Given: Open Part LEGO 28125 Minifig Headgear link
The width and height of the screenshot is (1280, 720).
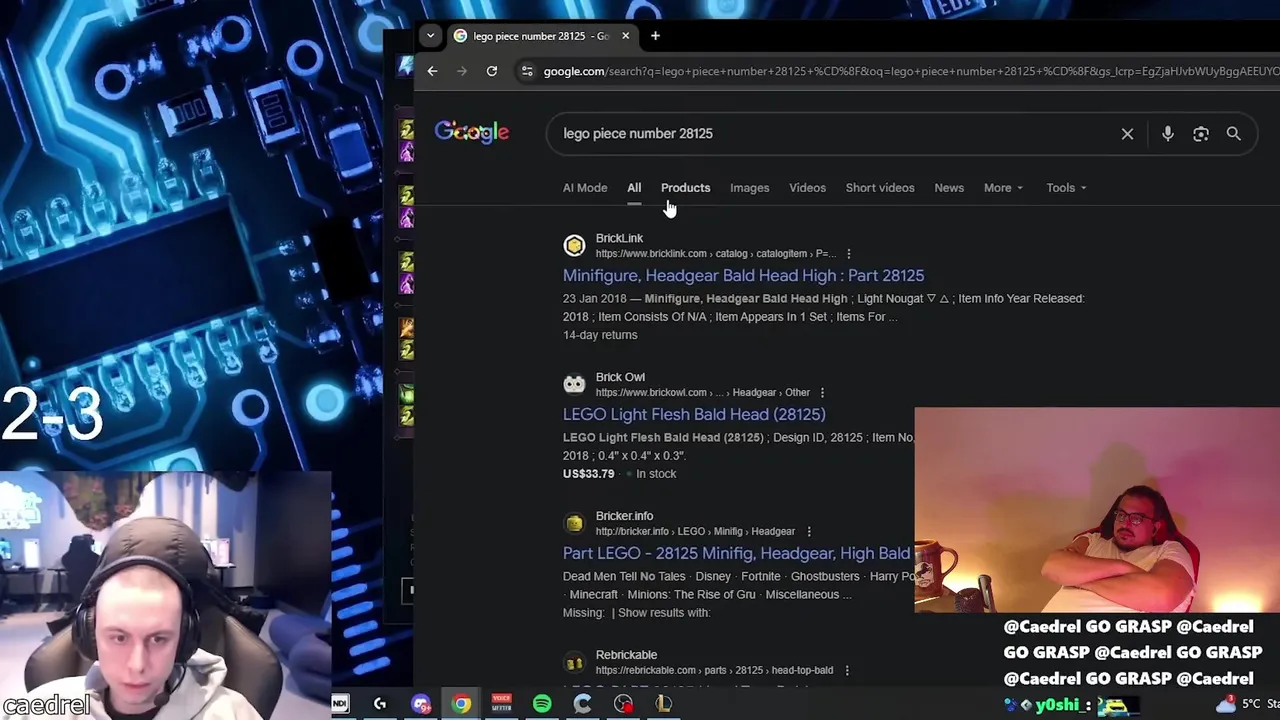Looking at the screenshot, I should (737, 553).
